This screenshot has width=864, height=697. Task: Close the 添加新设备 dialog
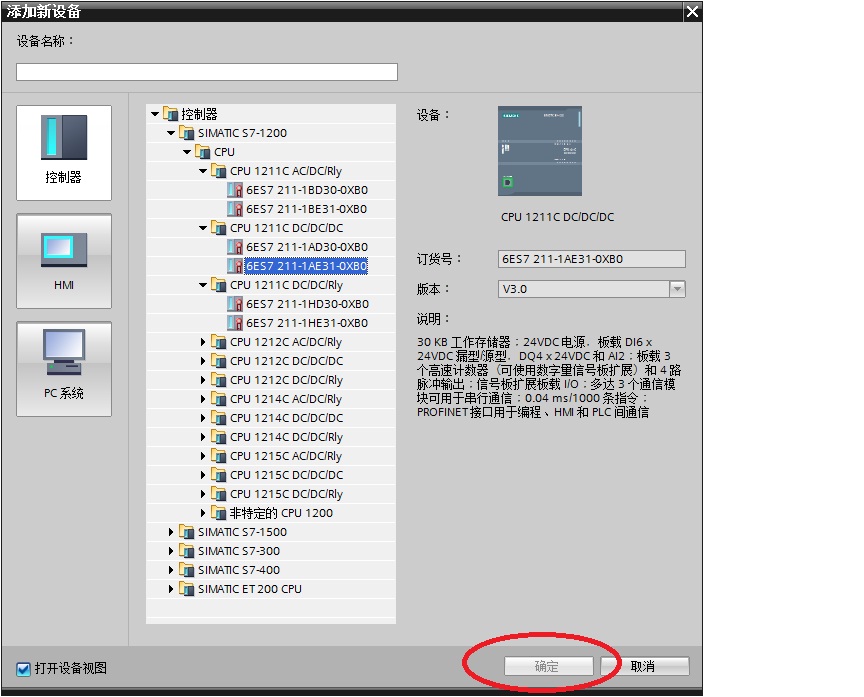[x=693, y=12]
